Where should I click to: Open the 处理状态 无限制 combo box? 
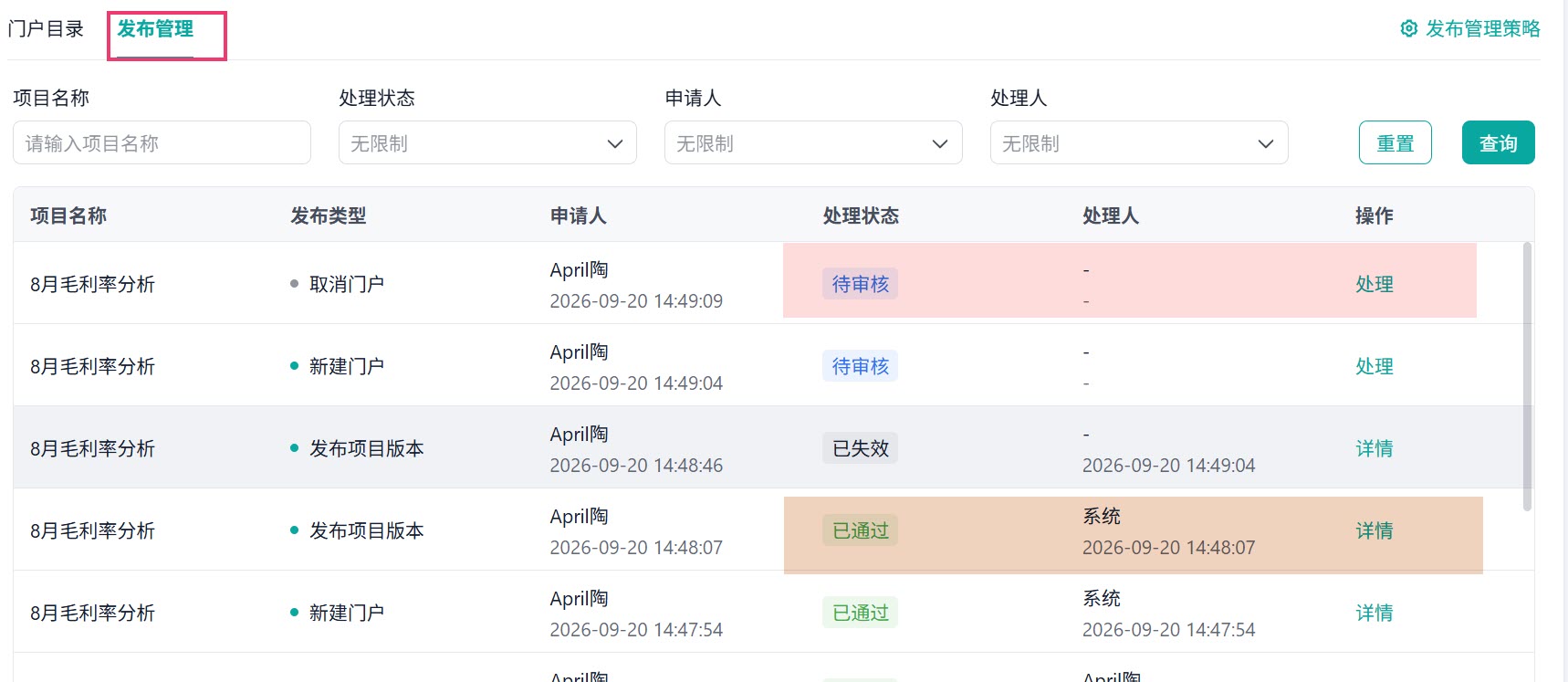coord(487,142)
